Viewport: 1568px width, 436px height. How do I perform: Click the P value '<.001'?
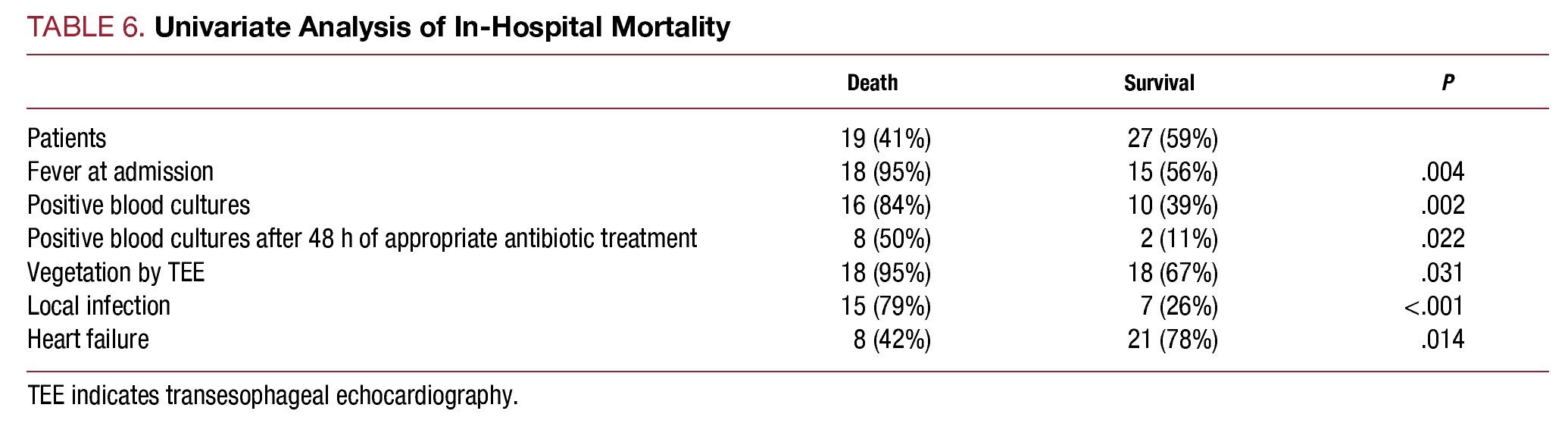click(x=1433, y=306)
